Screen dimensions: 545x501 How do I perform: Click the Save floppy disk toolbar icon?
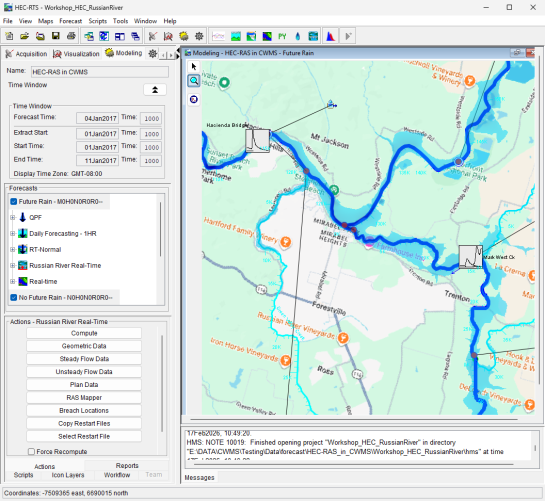click(56, 36)
